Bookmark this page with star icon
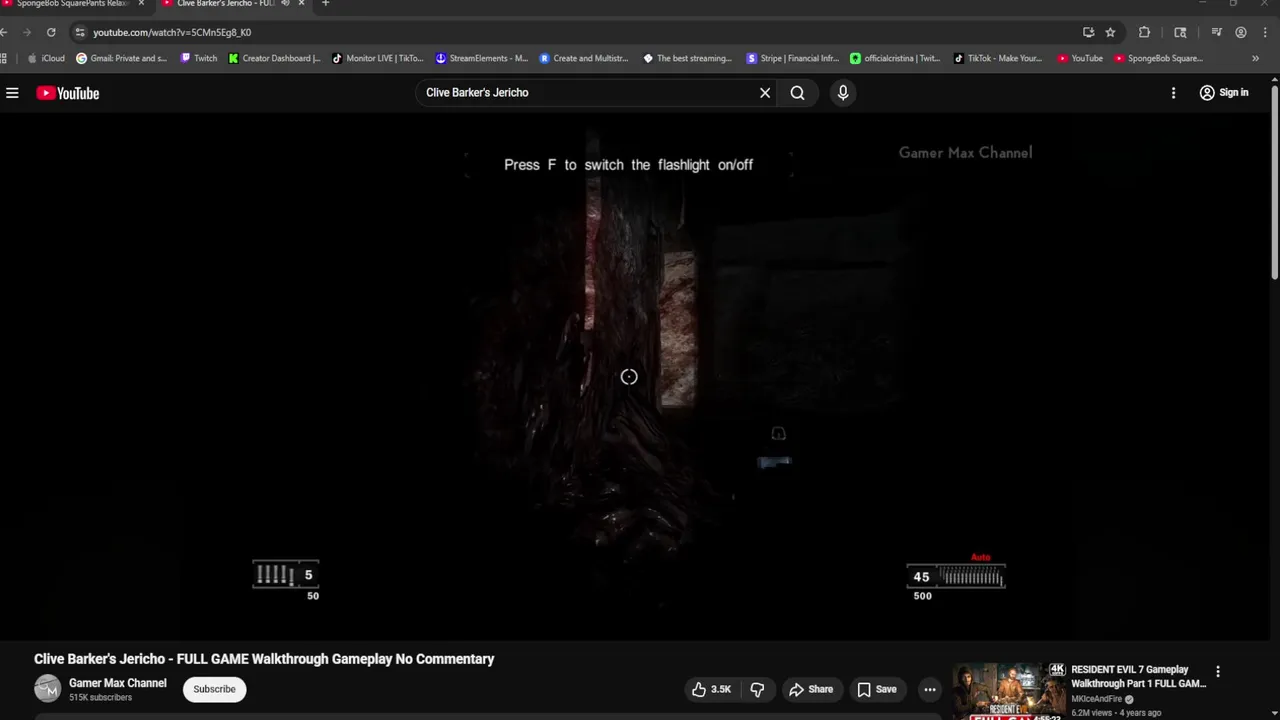1280x720 pixels. (1110, 32)
